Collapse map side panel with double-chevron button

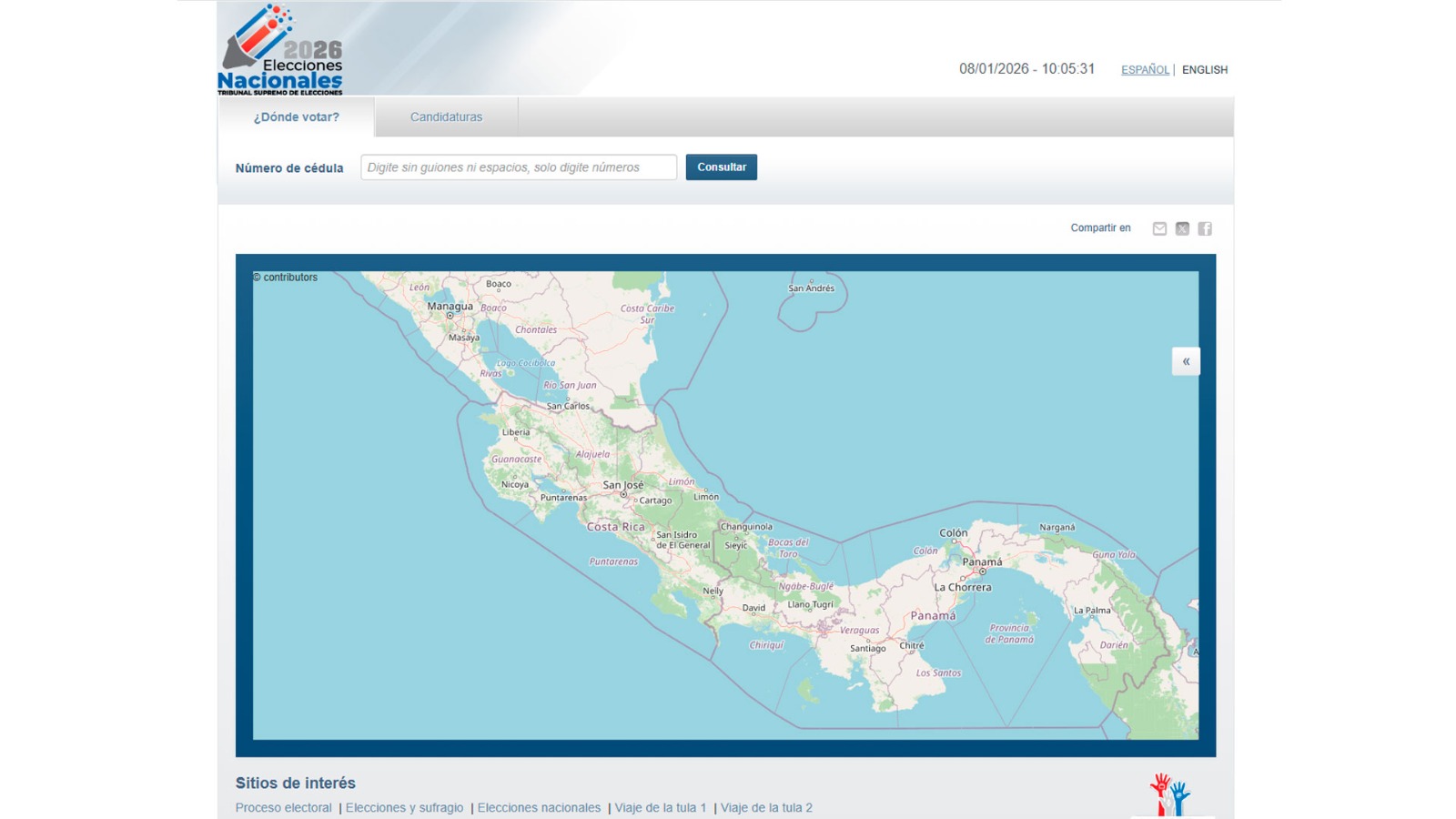coord(1186,361)
